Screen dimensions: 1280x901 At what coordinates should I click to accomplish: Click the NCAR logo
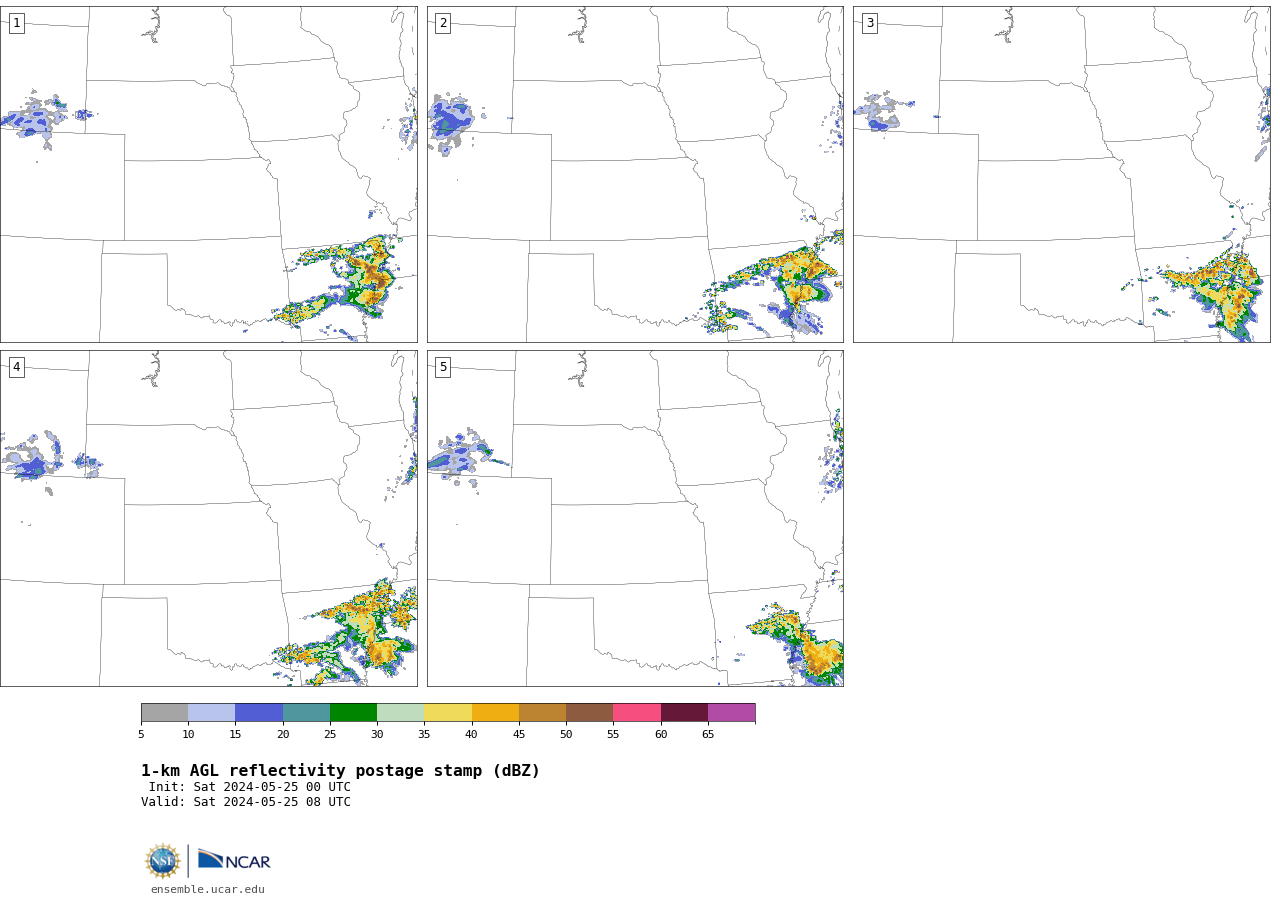tap(234, 860)
